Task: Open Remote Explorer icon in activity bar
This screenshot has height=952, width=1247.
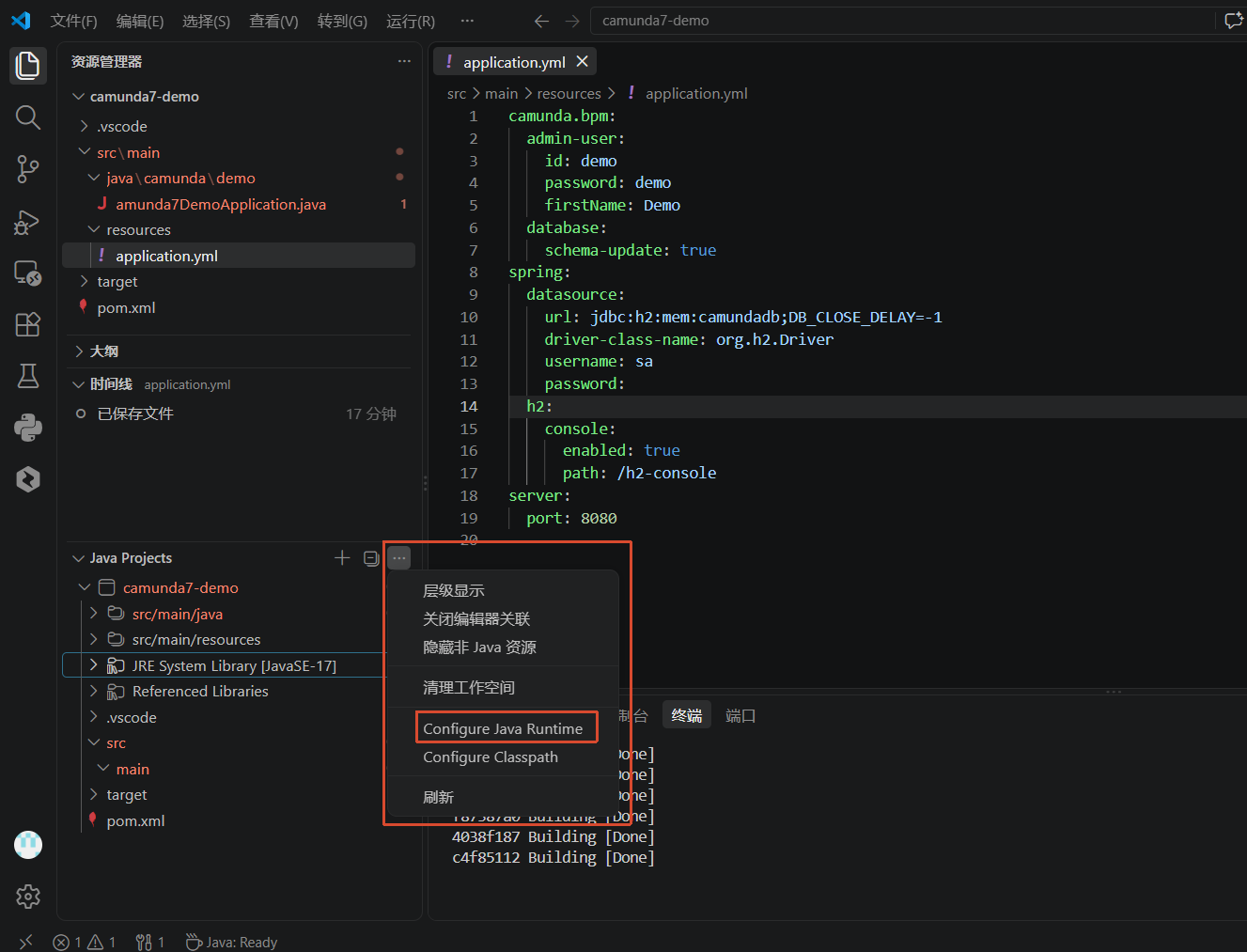Action: coord(28,273)
